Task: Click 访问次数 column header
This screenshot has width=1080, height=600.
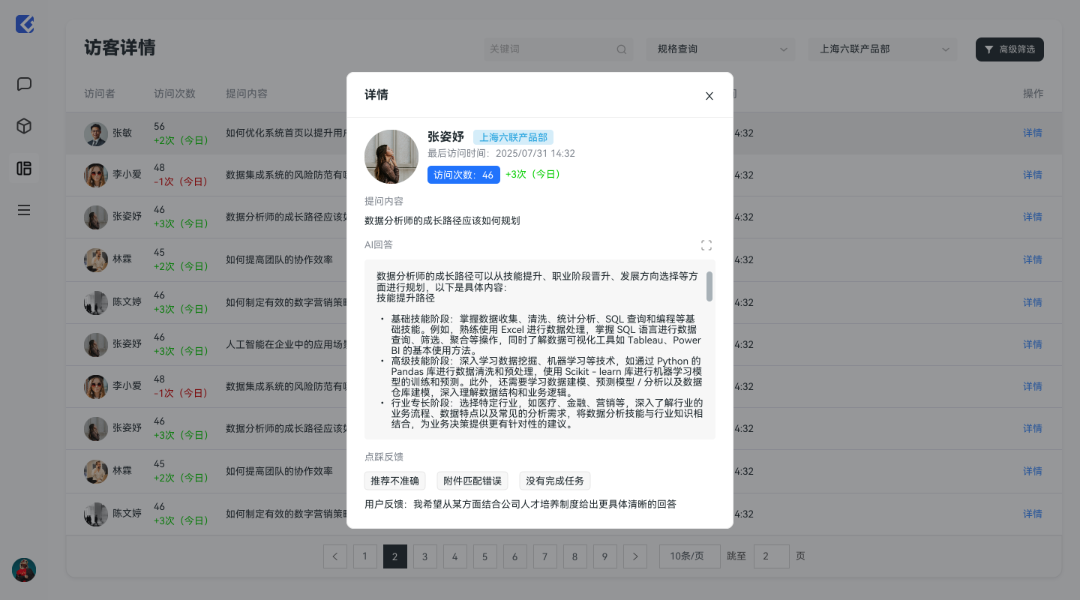Action: pos(174,94)
